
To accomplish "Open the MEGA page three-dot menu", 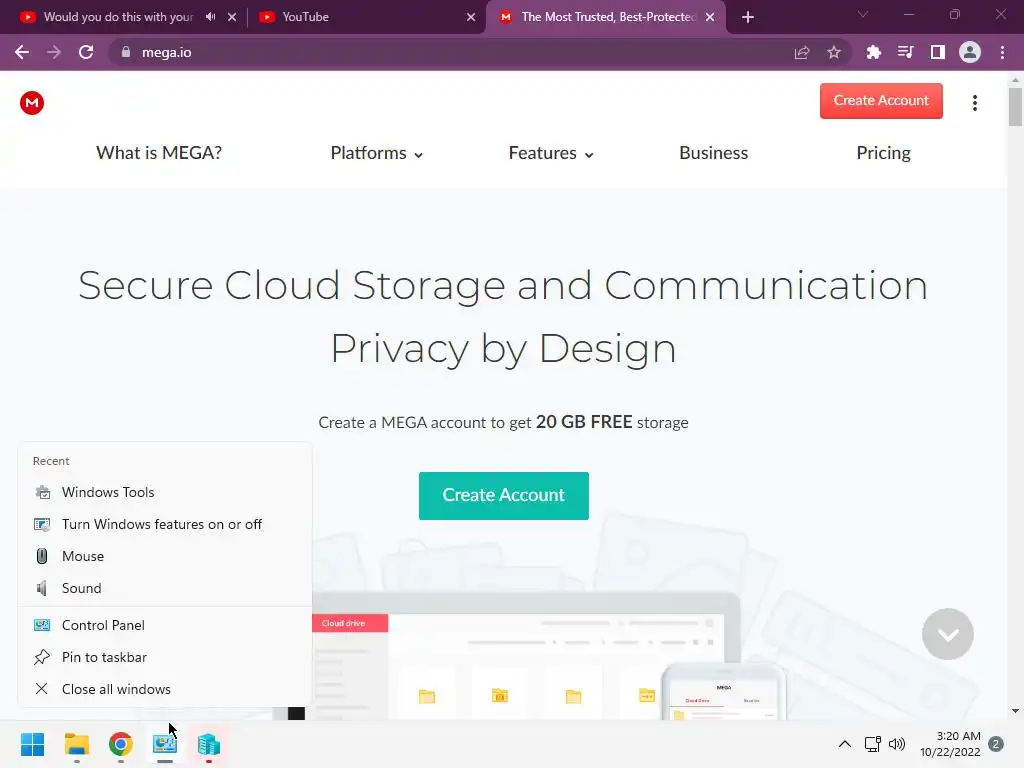I will click(974, 103).
